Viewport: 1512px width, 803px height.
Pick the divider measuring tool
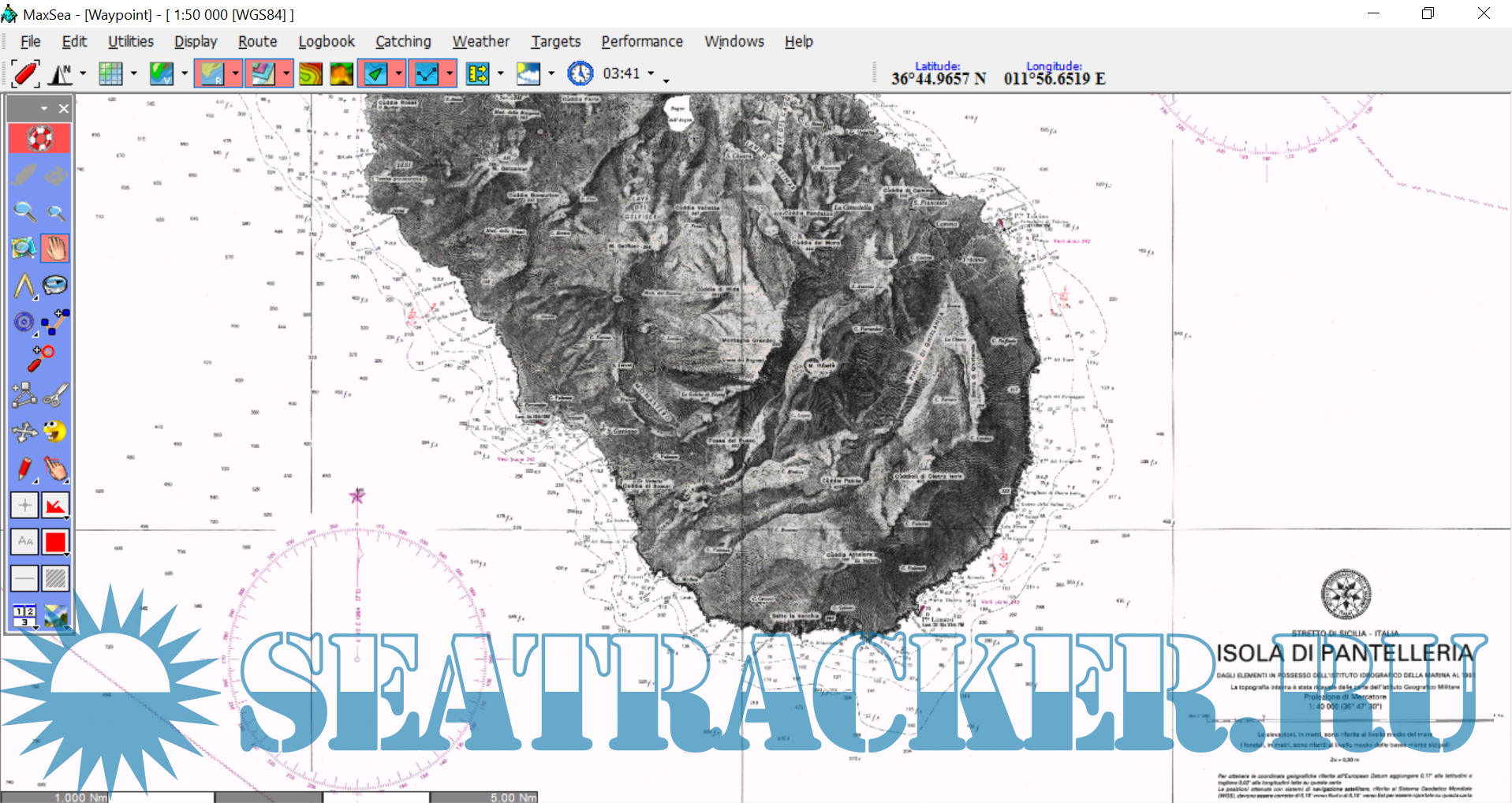24,286
